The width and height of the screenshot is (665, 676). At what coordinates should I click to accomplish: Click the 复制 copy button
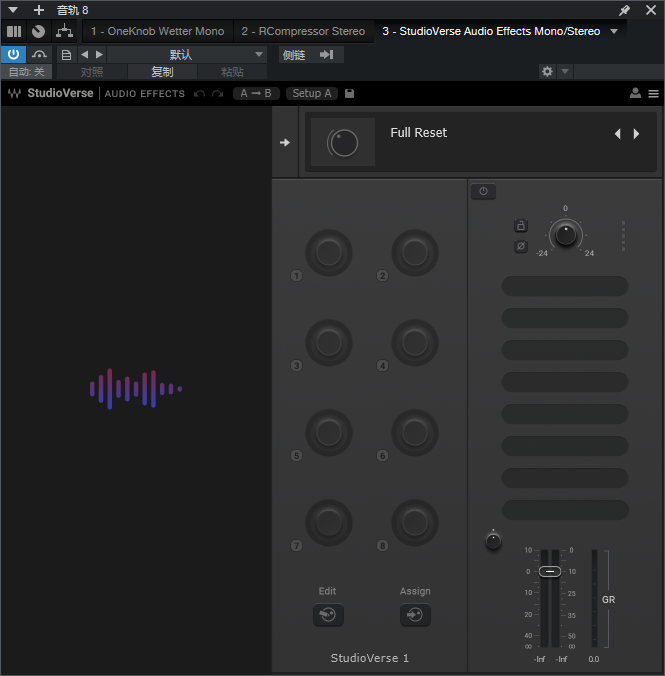[162, 72]
